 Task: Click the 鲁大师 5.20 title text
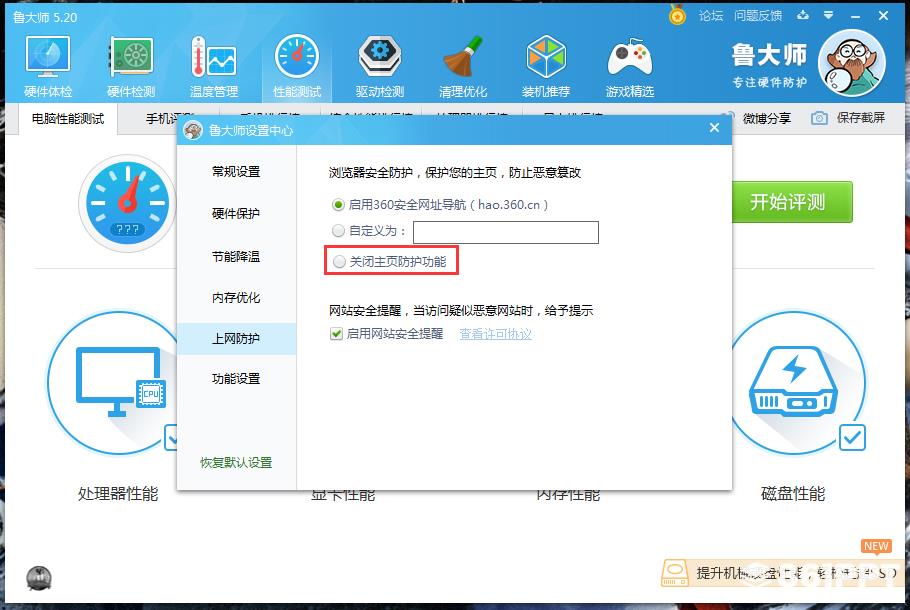[x=45, y=17]
